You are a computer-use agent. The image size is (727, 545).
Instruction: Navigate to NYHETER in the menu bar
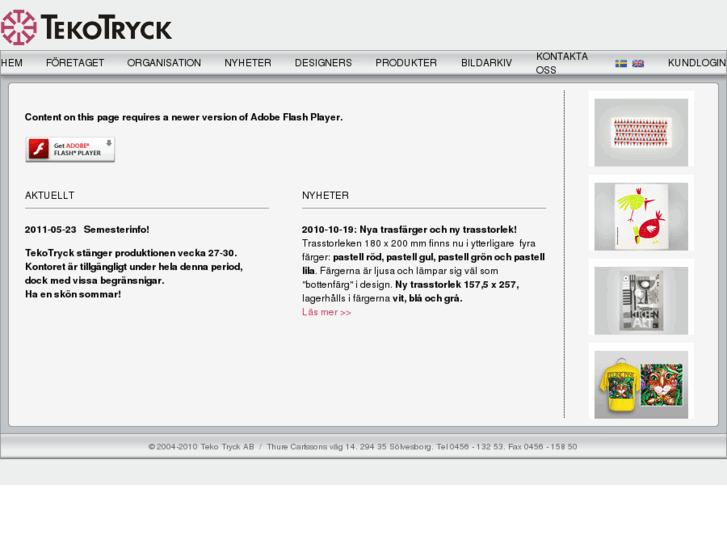(x=248, y=63)
